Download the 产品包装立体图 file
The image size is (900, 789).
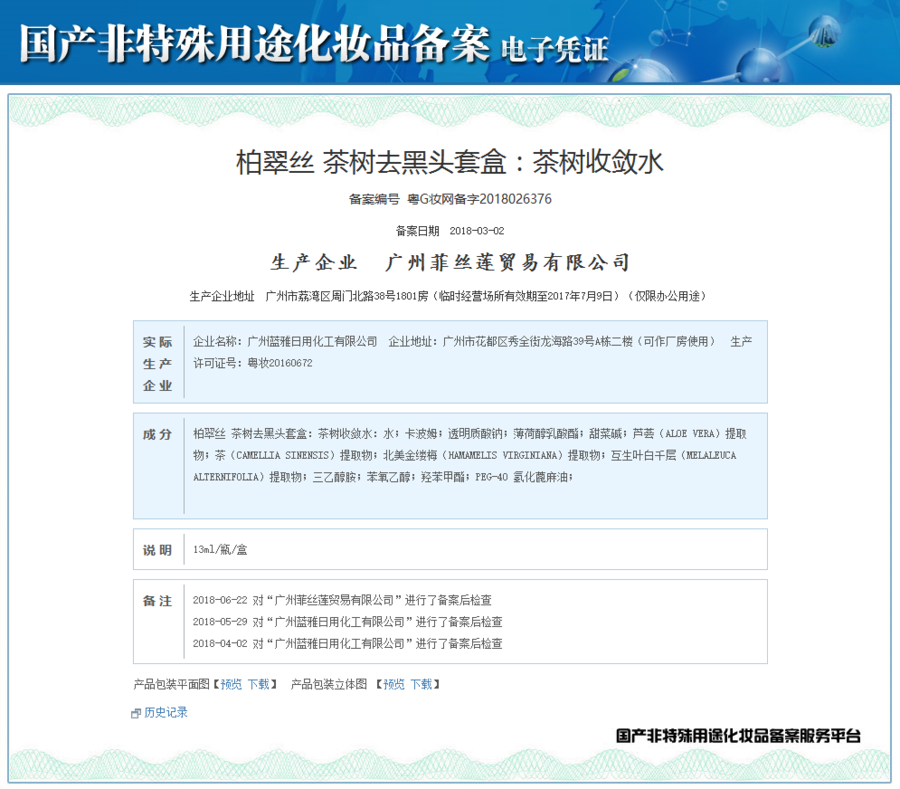pos(421,684)
